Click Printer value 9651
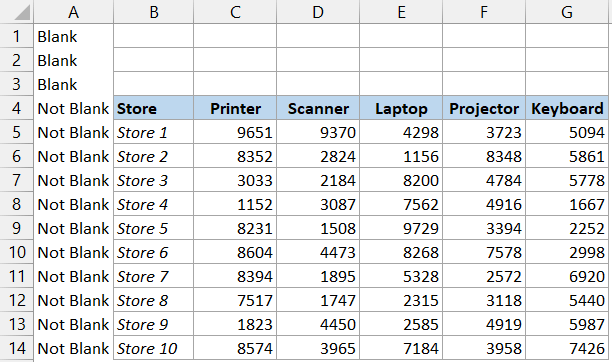 235,132
